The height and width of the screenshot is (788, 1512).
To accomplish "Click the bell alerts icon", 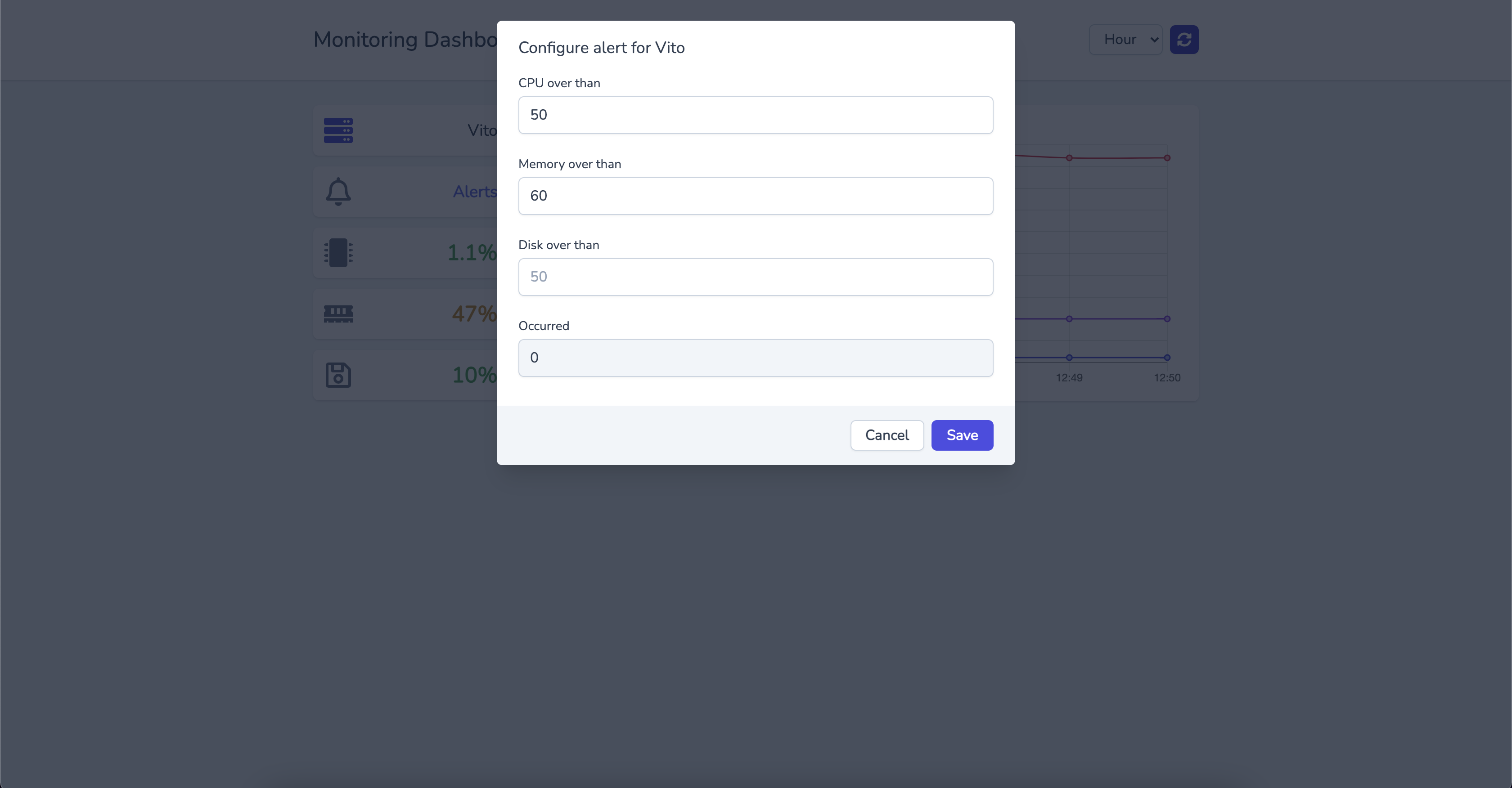I will (x=338, y=191).
